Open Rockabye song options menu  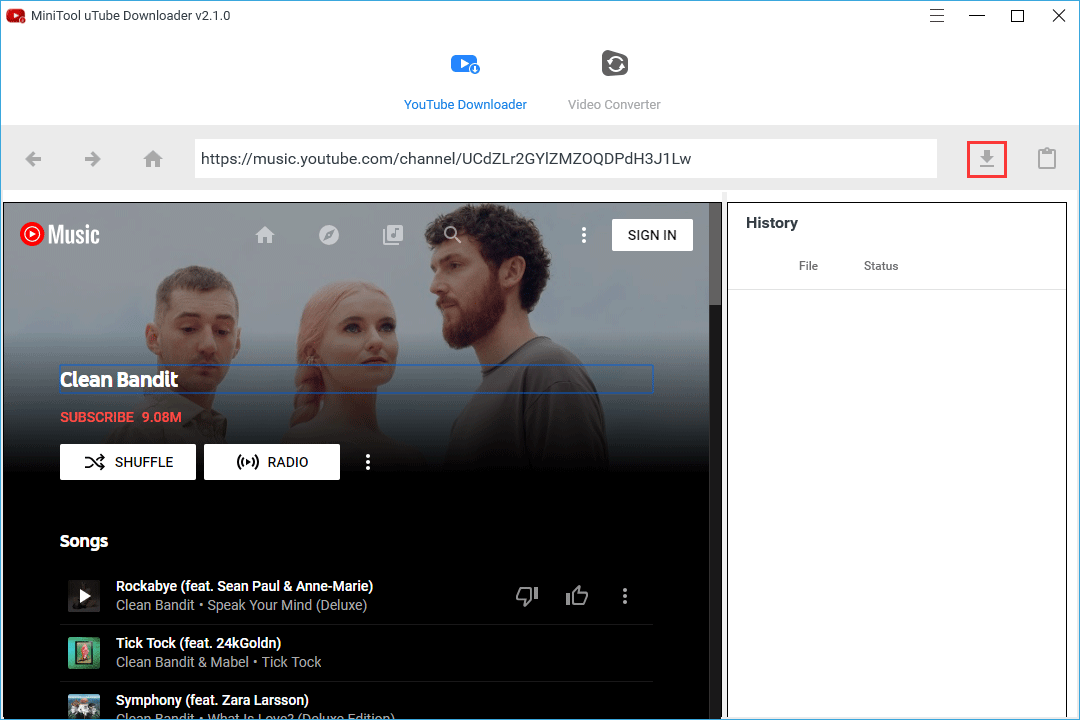point(625,596)
